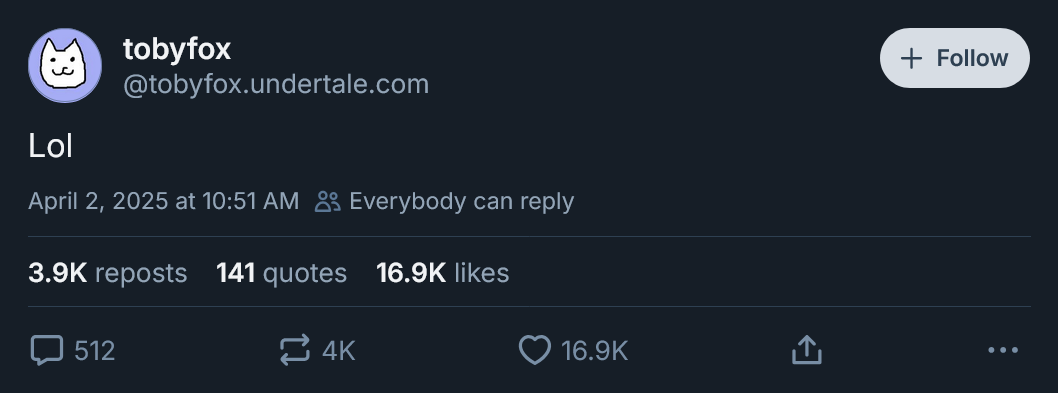Click the 'Lol' post text
The height and width of the screenshot is (393, 1058).
[51, 147]
